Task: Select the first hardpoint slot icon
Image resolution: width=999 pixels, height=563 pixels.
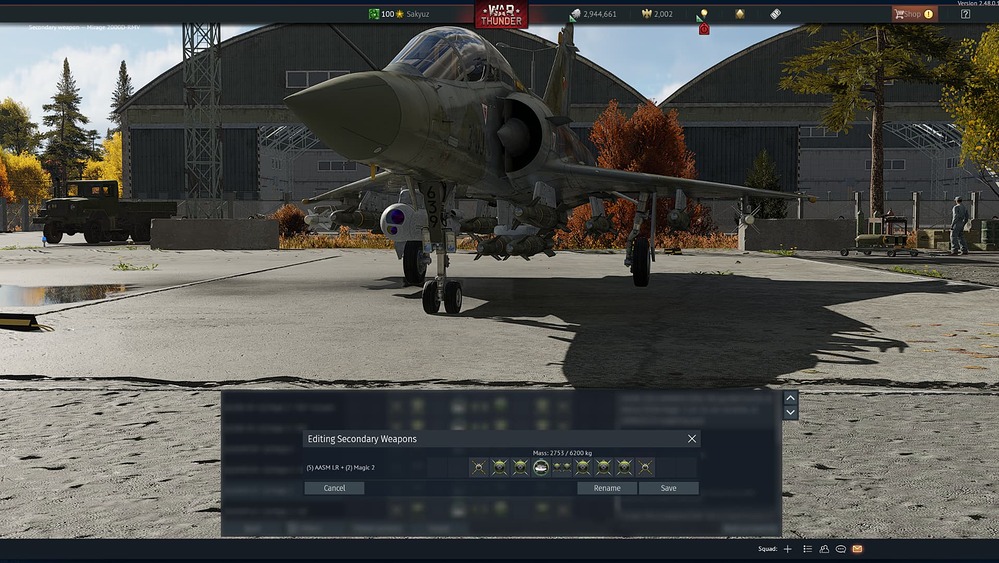Action: pos(478,467)
